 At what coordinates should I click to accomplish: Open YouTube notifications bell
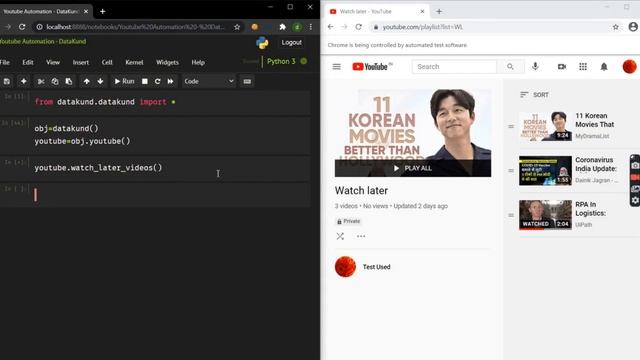point(604,67)
